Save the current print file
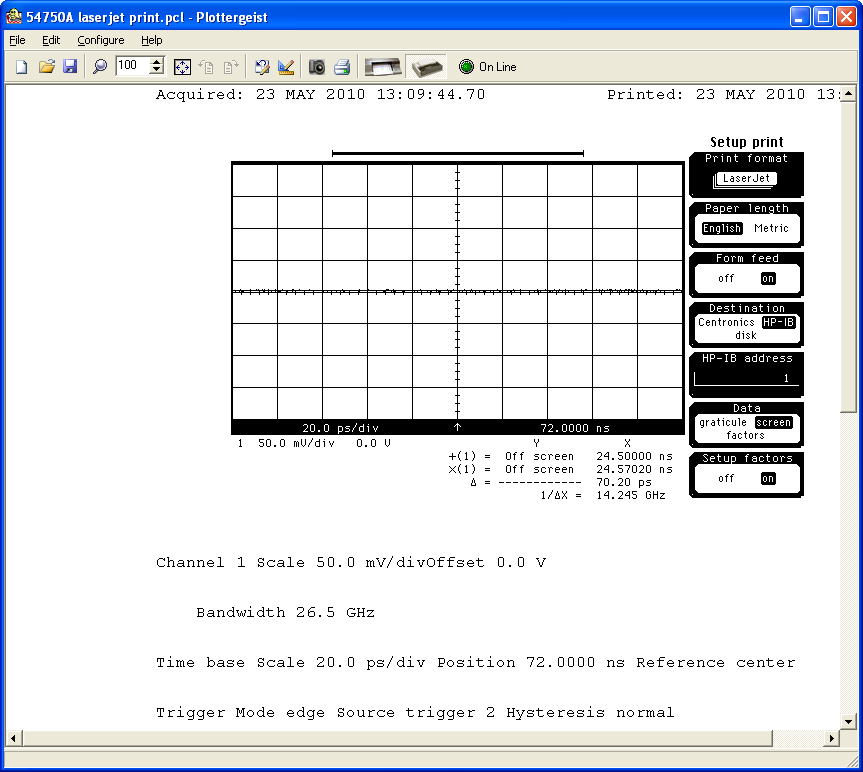863x772 pixels. [x=70, y=66]
